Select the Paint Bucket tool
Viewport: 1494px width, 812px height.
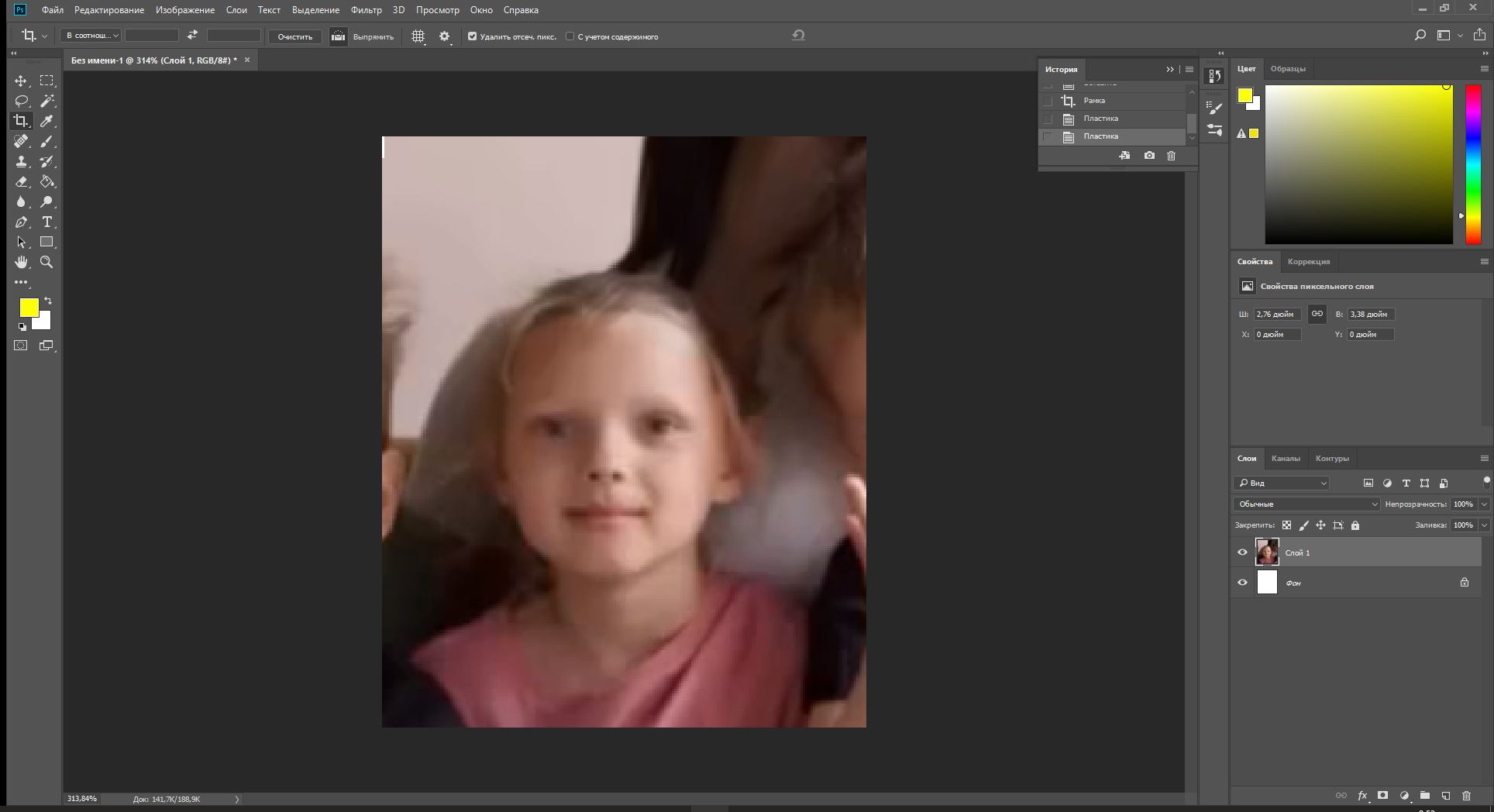pos(47,181)
